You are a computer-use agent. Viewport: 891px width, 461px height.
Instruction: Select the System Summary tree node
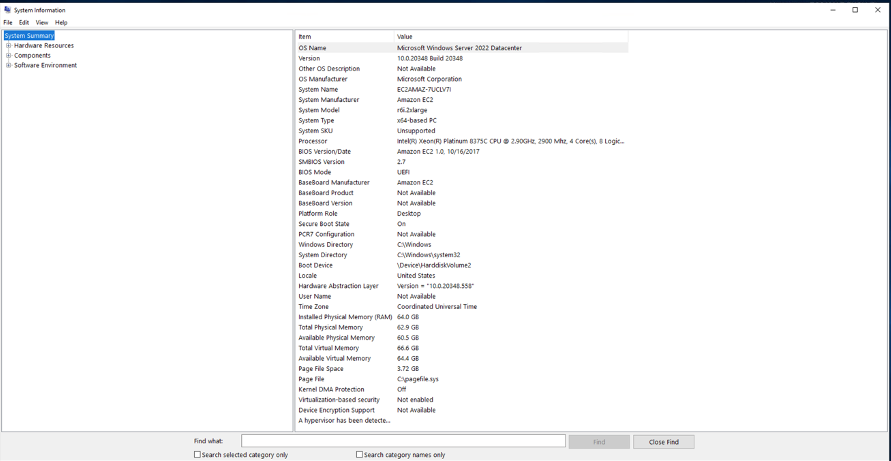click(29, 35)
